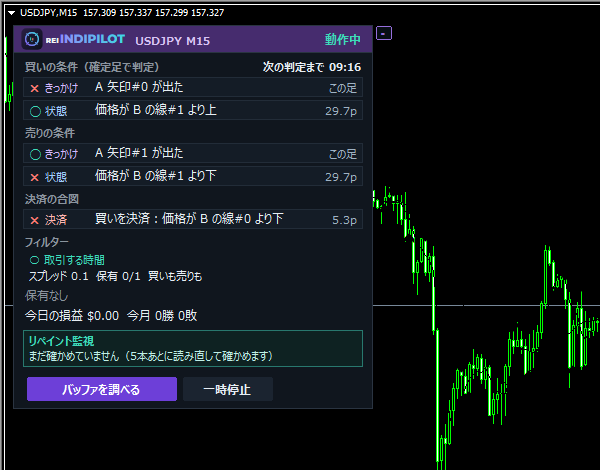The height and width of the screenshot is (470, 600).
Task: Click the circle next to 取引する時間
Action: [34, 260]
